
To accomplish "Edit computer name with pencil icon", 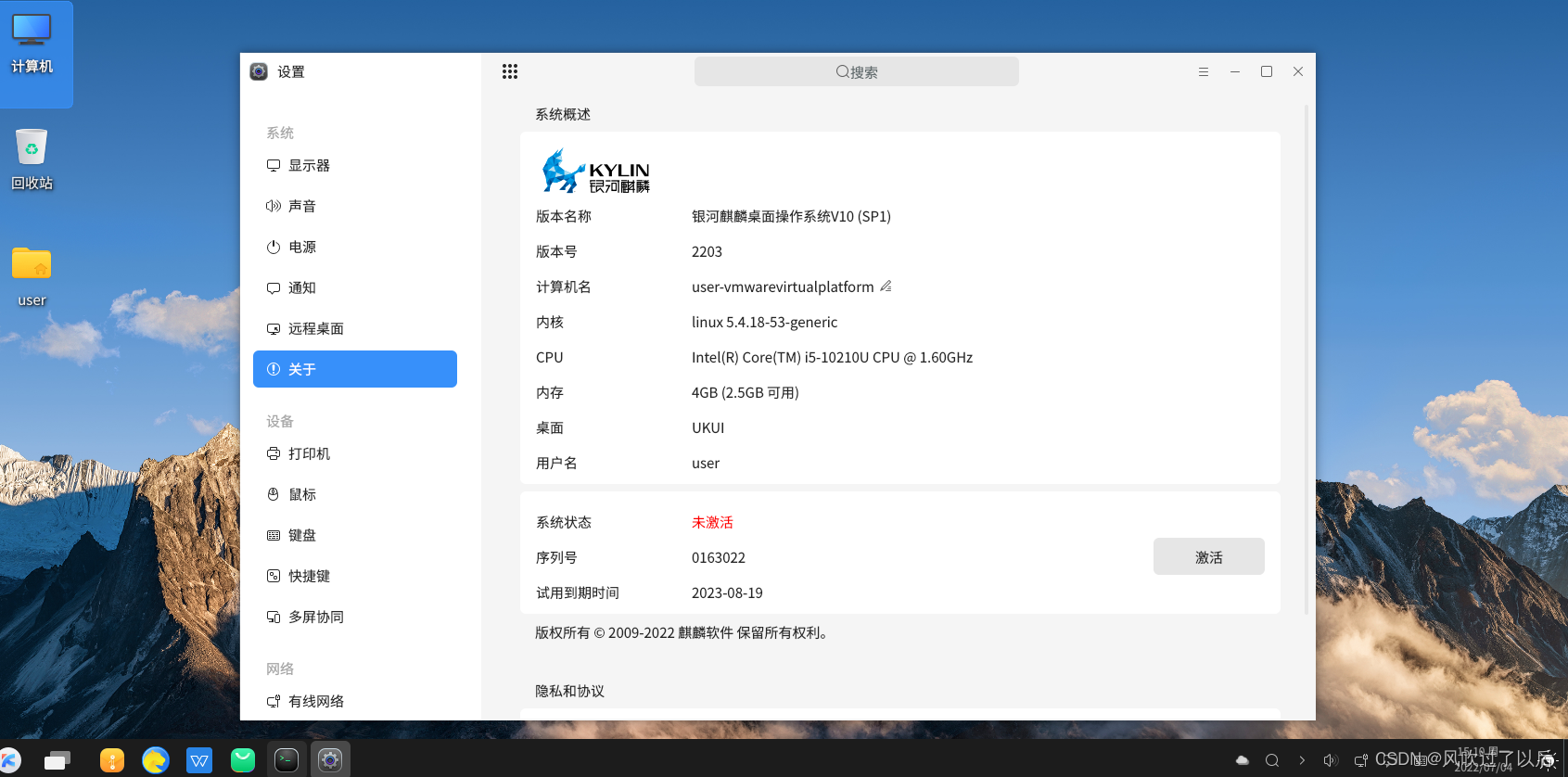I will pos(886,287).
